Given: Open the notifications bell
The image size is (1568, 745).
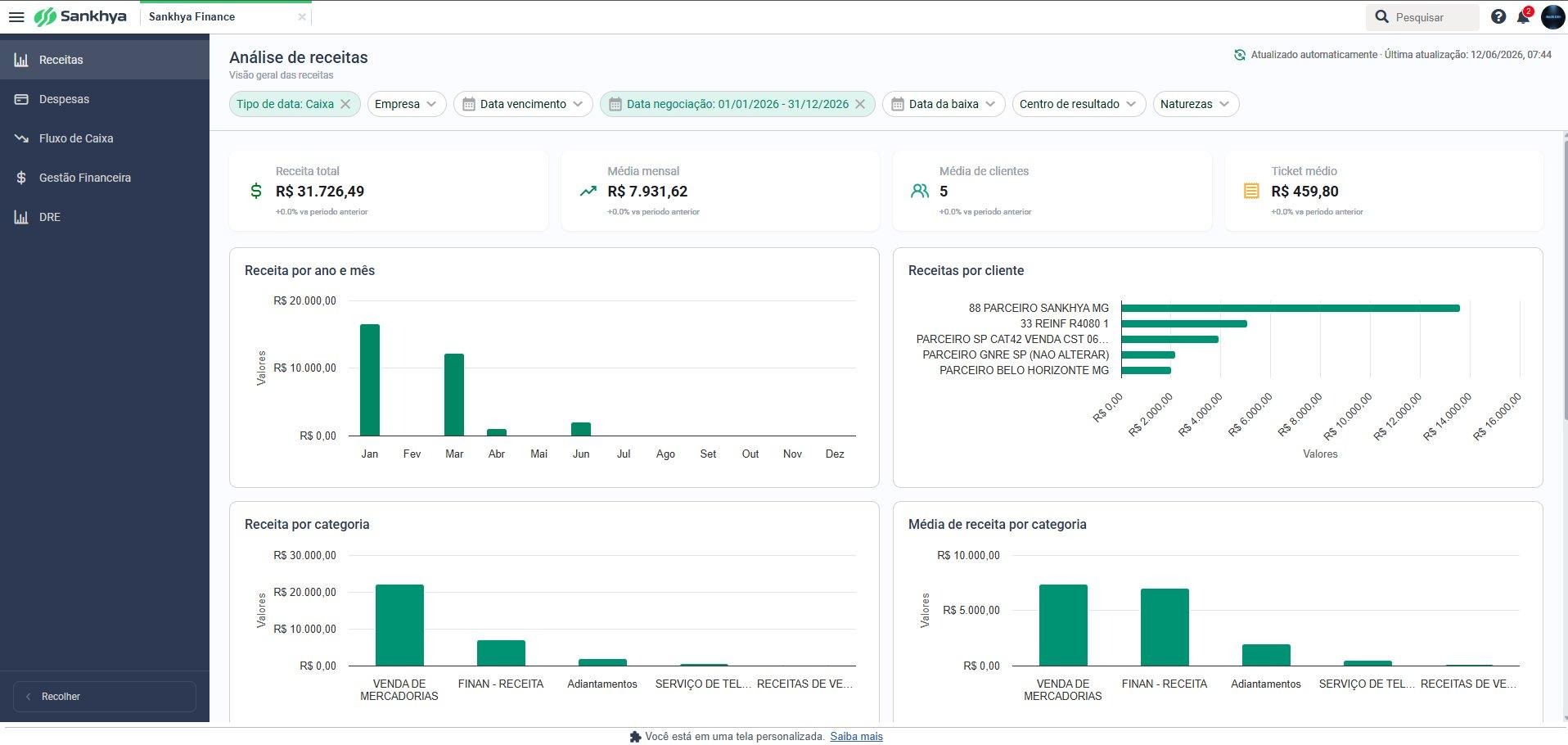Looking at the screenshot, I should [1523, 17].
